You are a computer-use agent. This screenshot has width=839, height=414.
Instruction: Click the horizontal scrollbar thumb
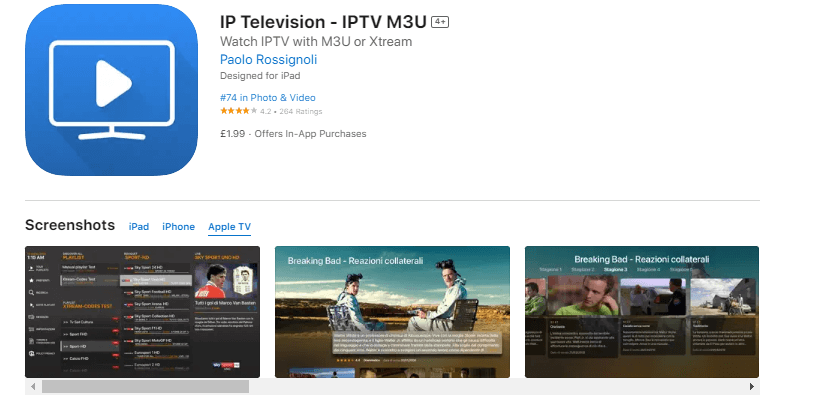pyautogui.click(x=146, y=386)
